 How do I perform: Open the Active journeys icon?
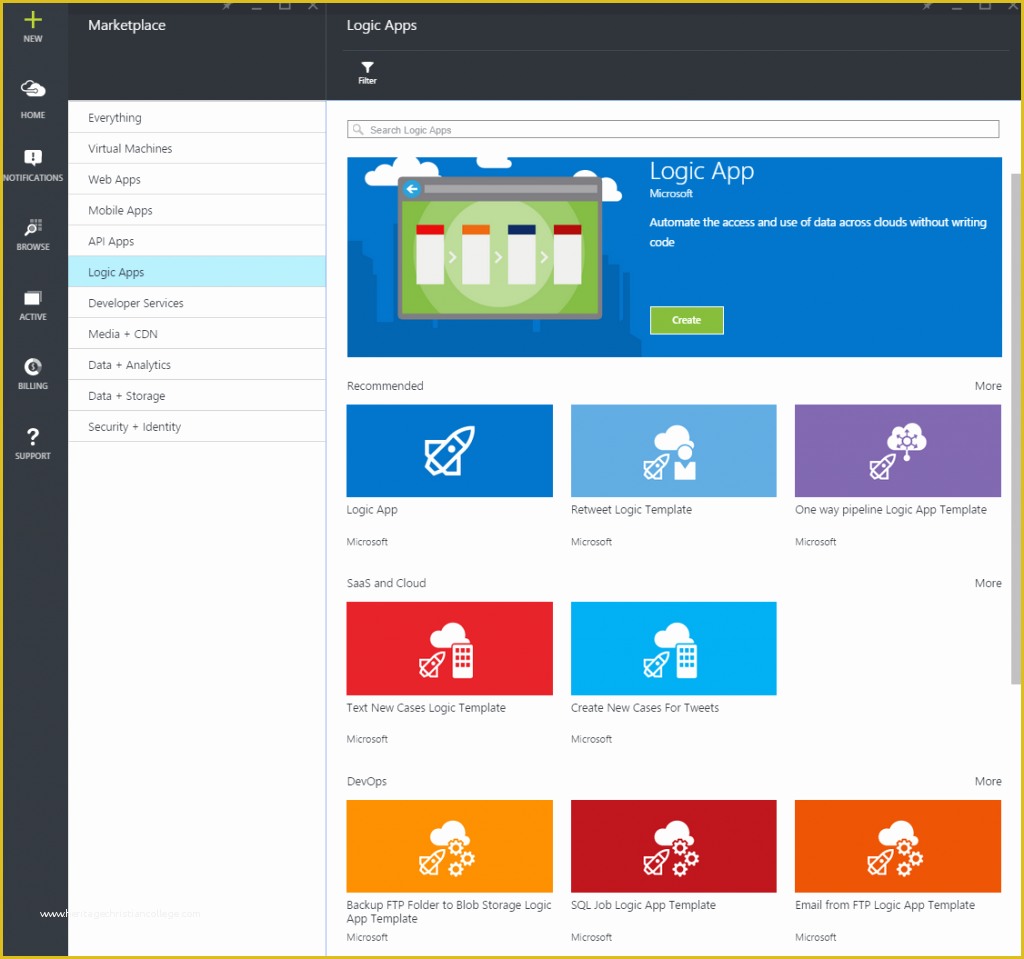[x=33, y=299]
